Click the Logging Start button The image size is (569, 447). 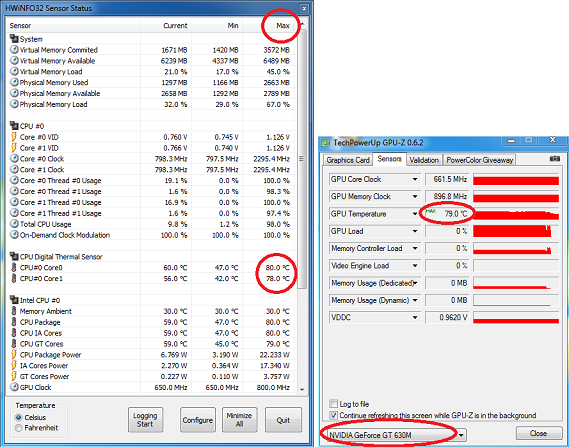tap(145, 420)
